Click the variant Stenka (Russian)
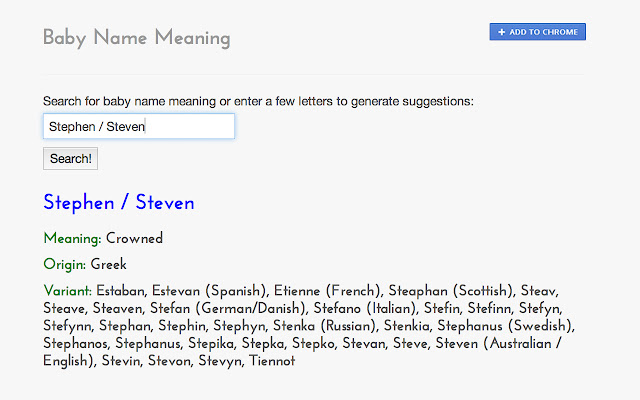This screenshot has height=400, width=640. pyautogui.click(x=325, y=326)
